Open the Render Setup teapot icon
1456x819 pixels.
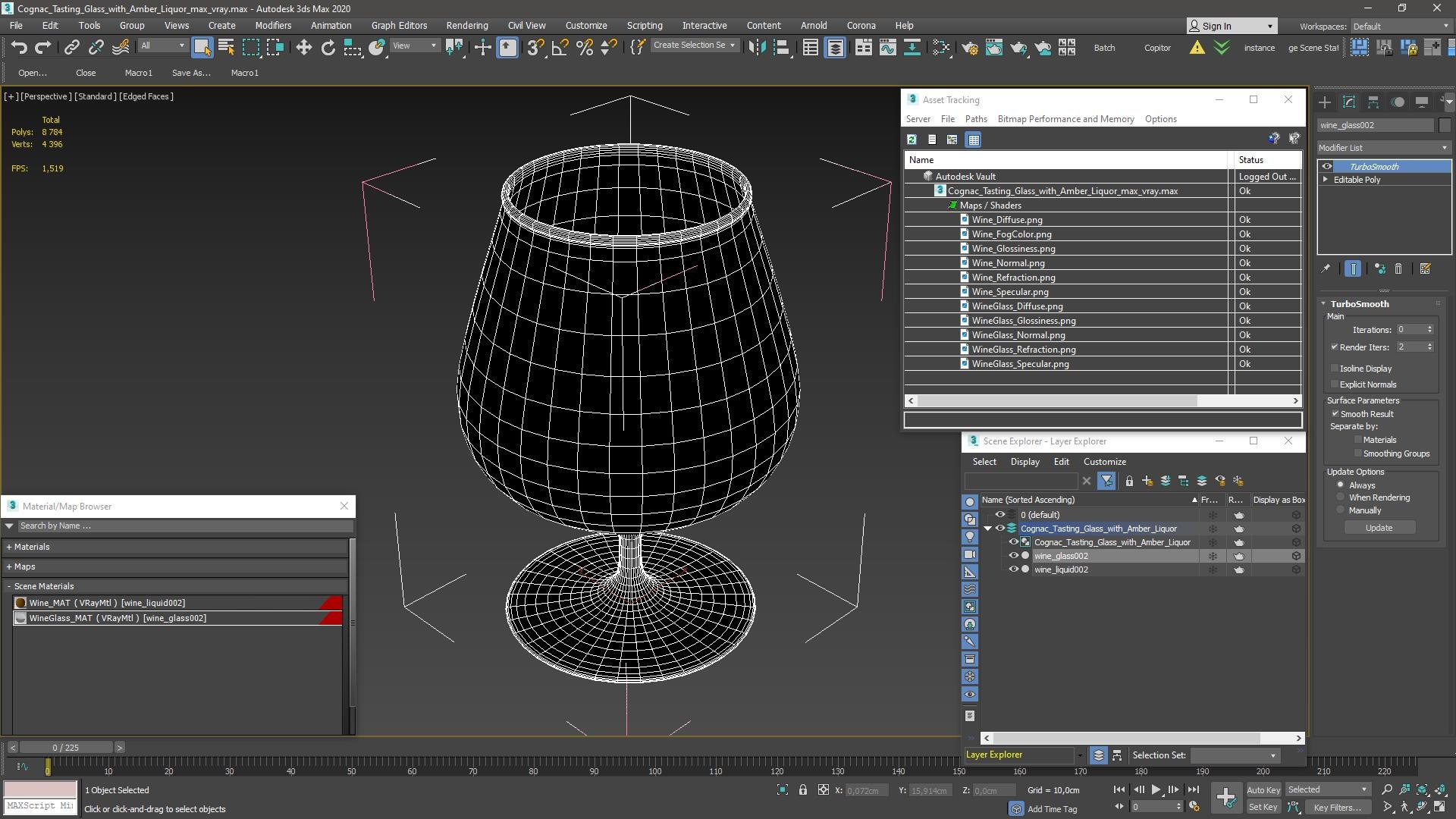[969, 48]
